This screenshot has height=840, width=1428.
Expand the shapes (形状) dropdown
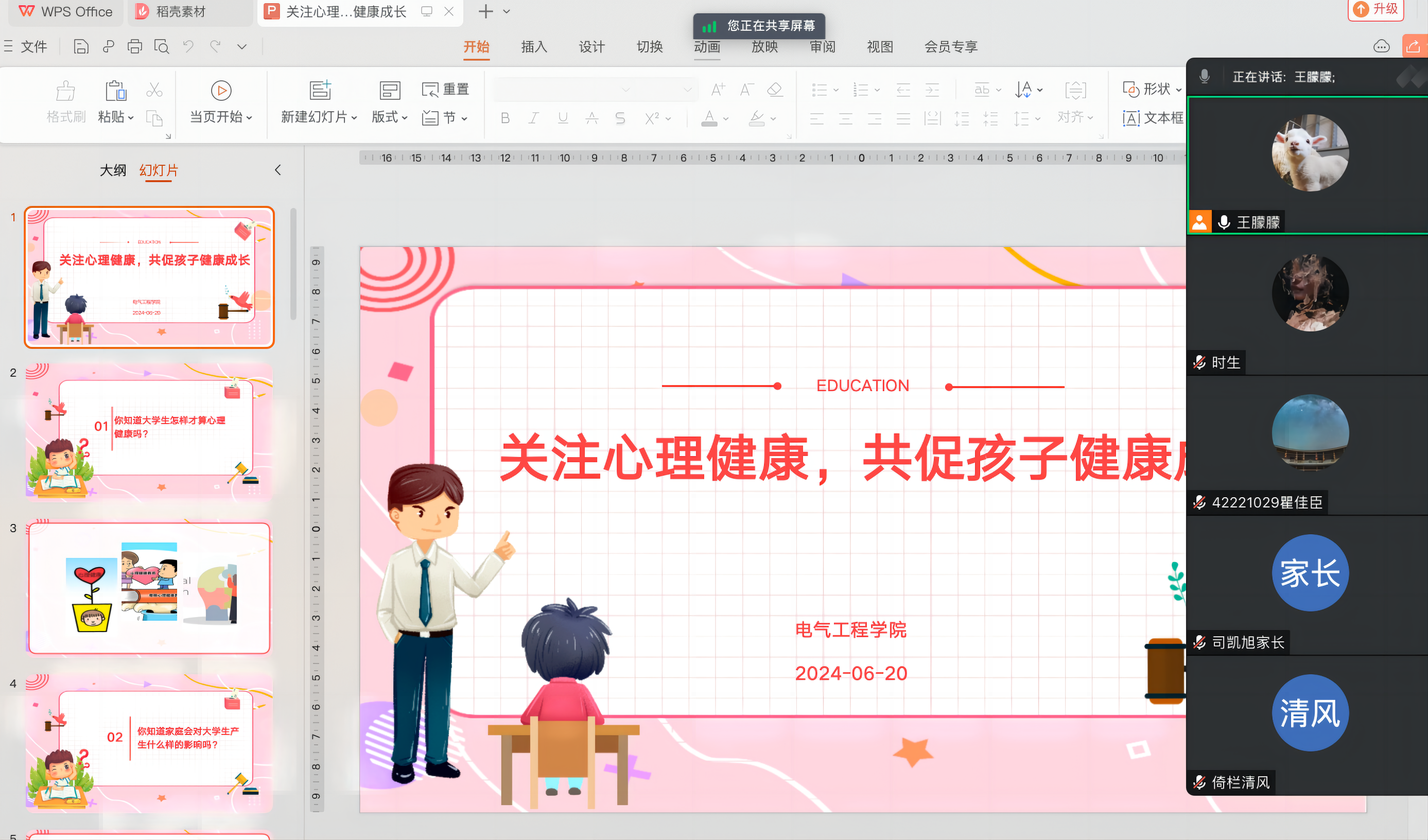(x=1179, y=90)
